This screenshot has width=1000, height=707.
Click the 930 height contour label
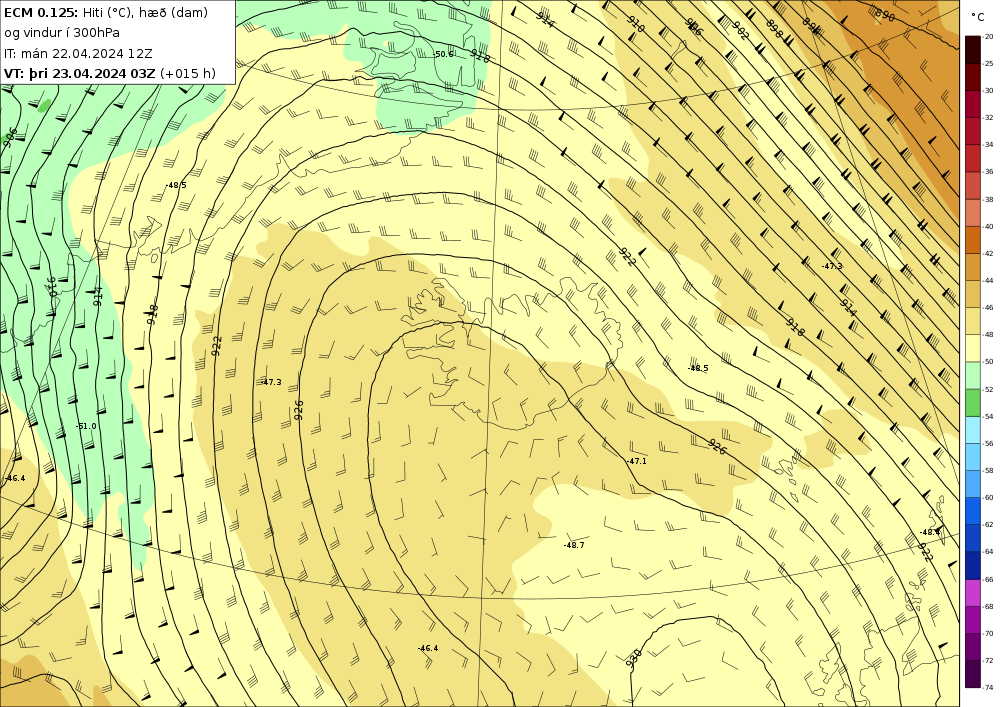click(633, 659)
